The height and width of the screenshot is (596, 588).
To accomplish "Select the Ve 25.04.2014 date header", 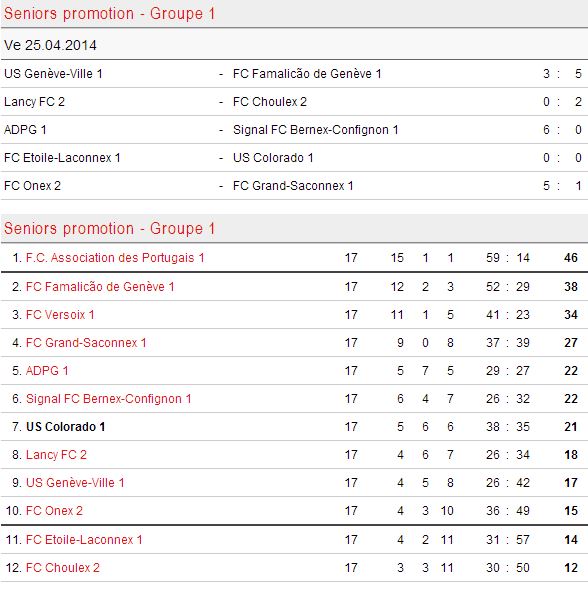I will pyautogui.click(x=294, y=45).
